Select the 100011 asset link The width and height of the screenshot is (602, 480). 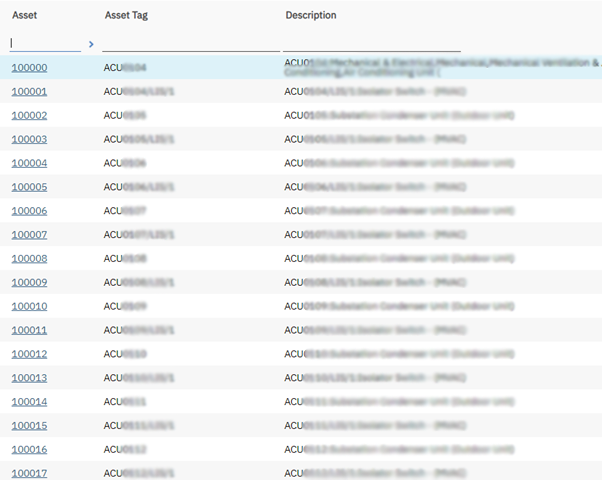pos(29,330)
